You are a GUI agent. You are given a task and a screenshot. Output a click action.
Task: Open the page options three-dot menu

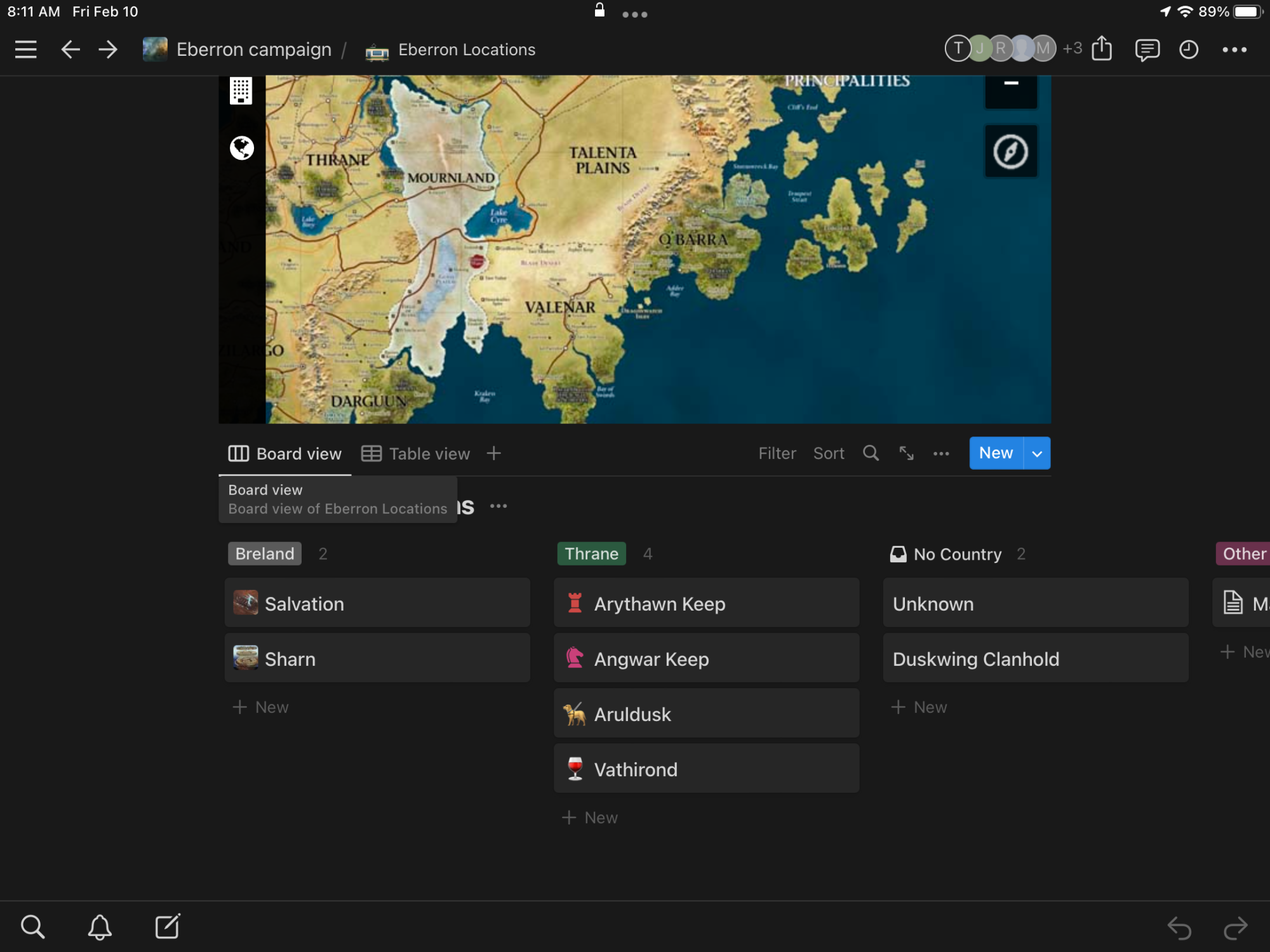click(1234, 50)
